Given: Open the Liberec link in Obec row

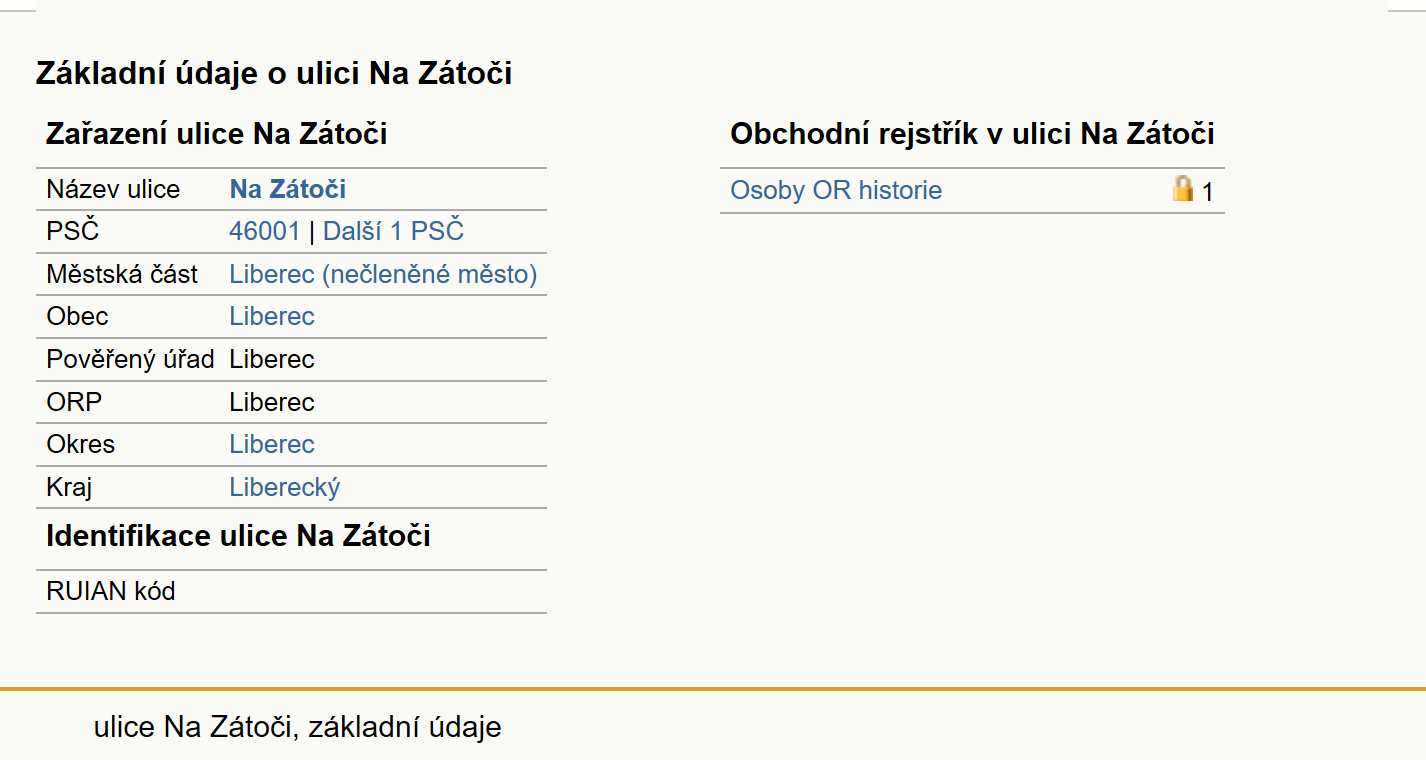Looking at the screenshot, I should point(272,316).
